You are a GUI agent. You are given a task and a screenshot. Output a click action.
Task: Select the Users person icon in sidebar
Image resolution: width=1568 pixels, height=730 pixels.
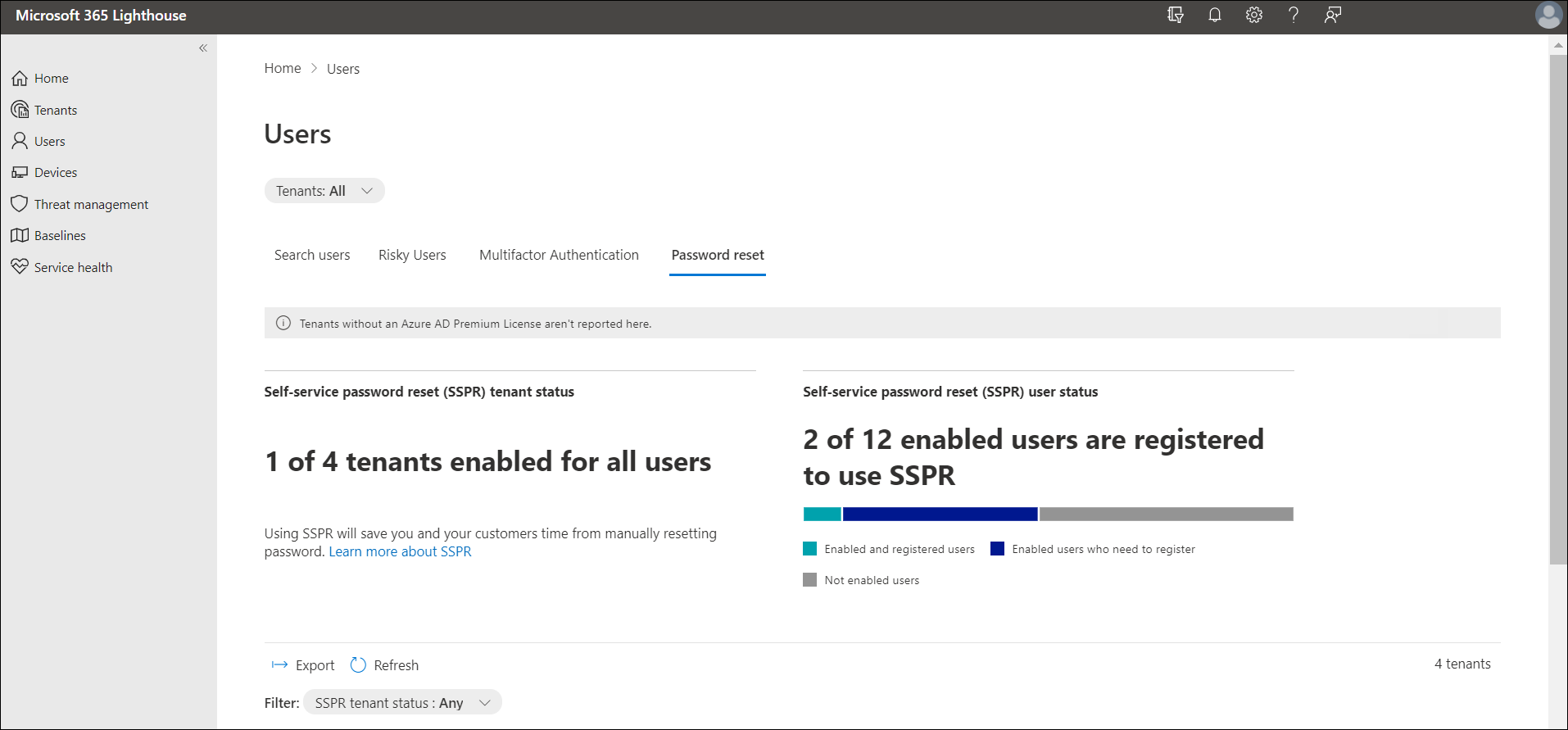(20, 141)
